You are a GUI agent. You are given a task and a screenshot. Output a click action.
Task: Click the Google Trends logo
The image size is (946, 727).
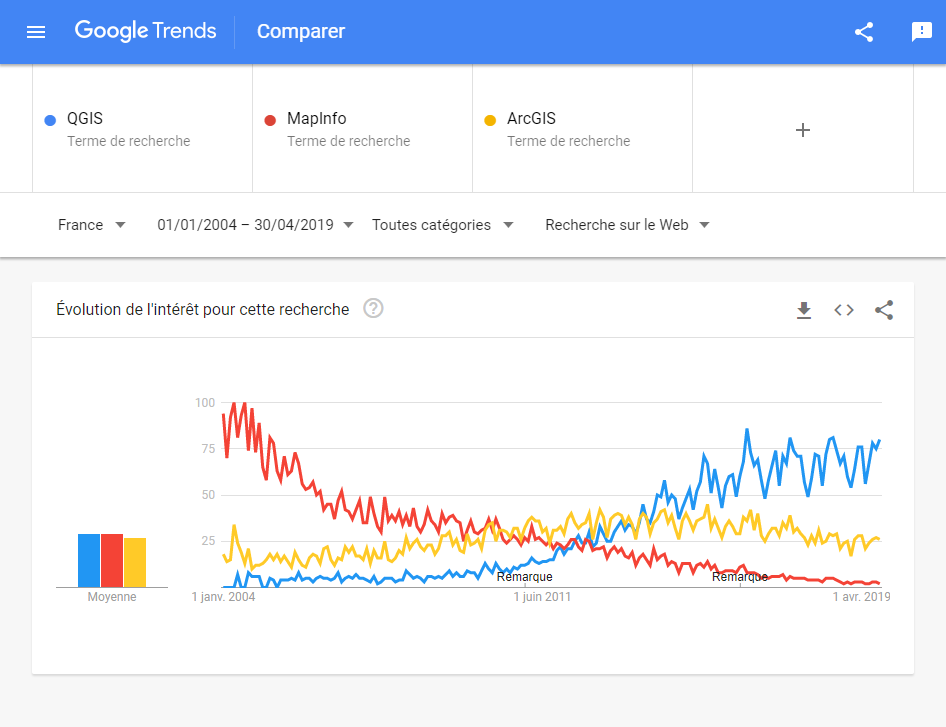coord(146,31)
